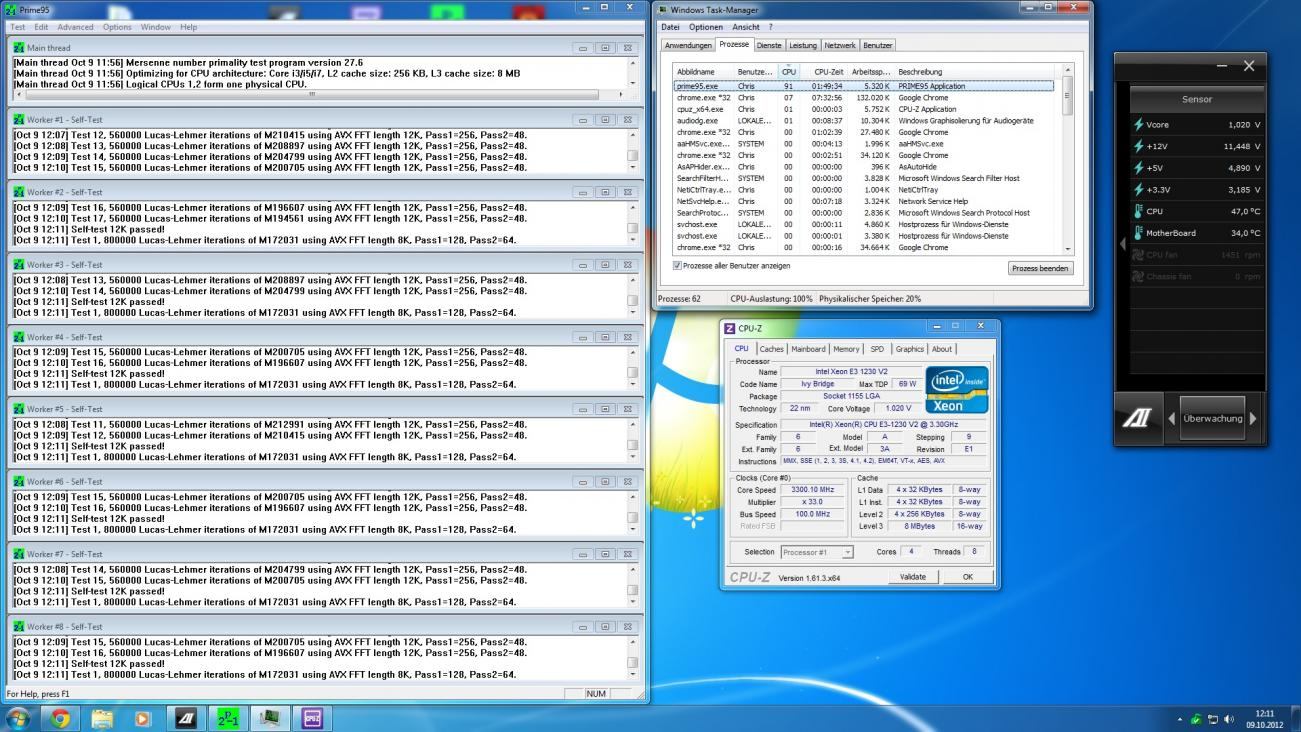Click the Überwachung button
1301x732 pixels.
(x=1212, y=419)
